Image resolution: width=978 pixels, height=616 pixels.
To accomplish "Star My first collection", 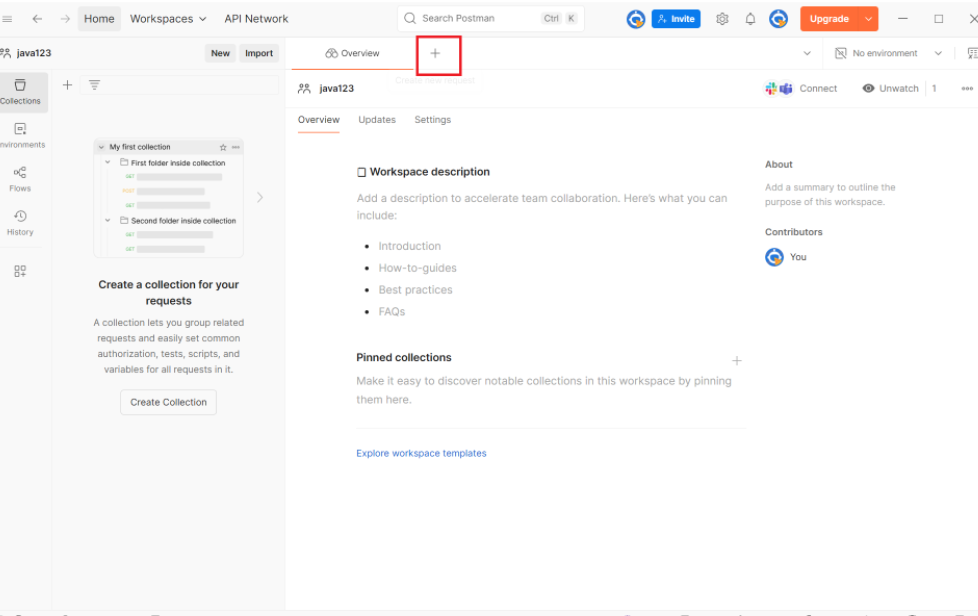I will click(x=223, y=147).
